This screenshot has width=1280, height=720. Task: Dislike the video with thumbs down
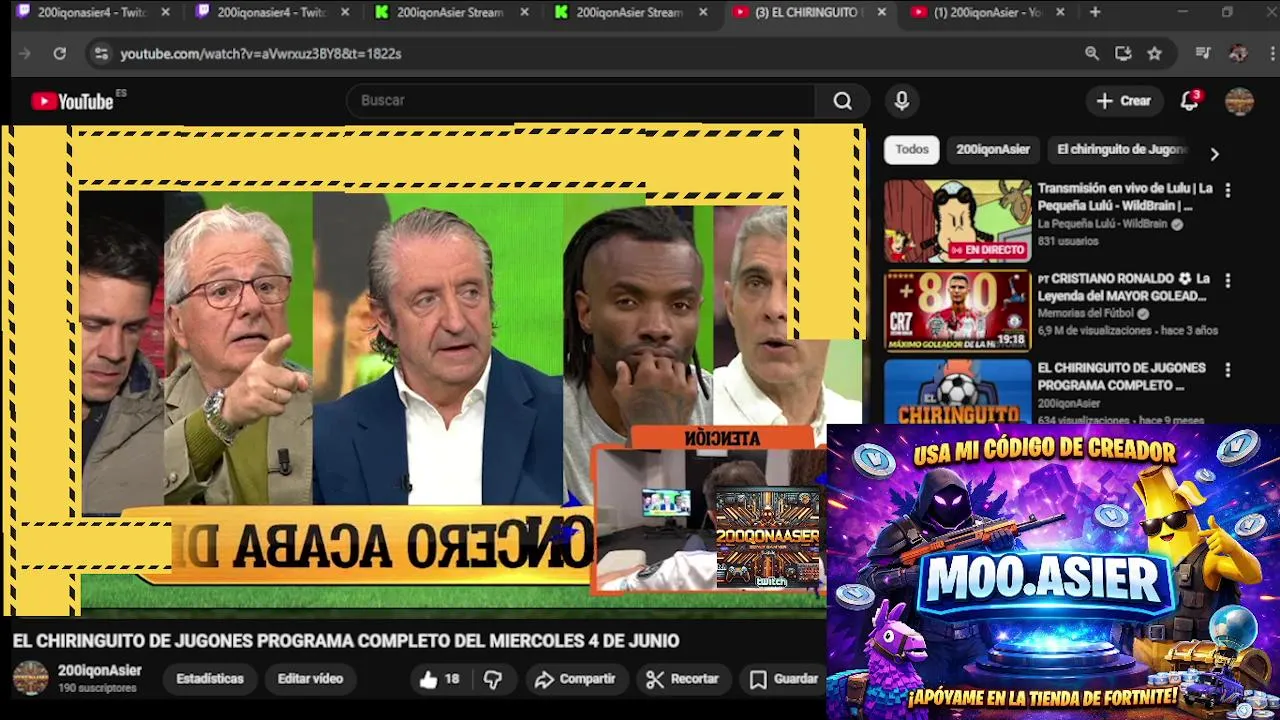493,679
